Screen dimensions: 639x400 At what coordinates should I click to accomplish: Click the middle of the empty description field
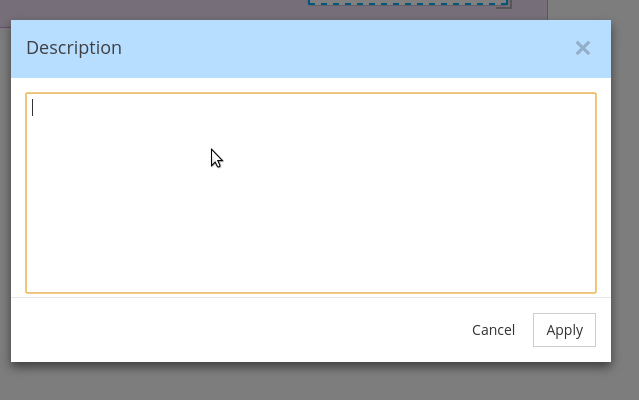(x=311, y=193)
